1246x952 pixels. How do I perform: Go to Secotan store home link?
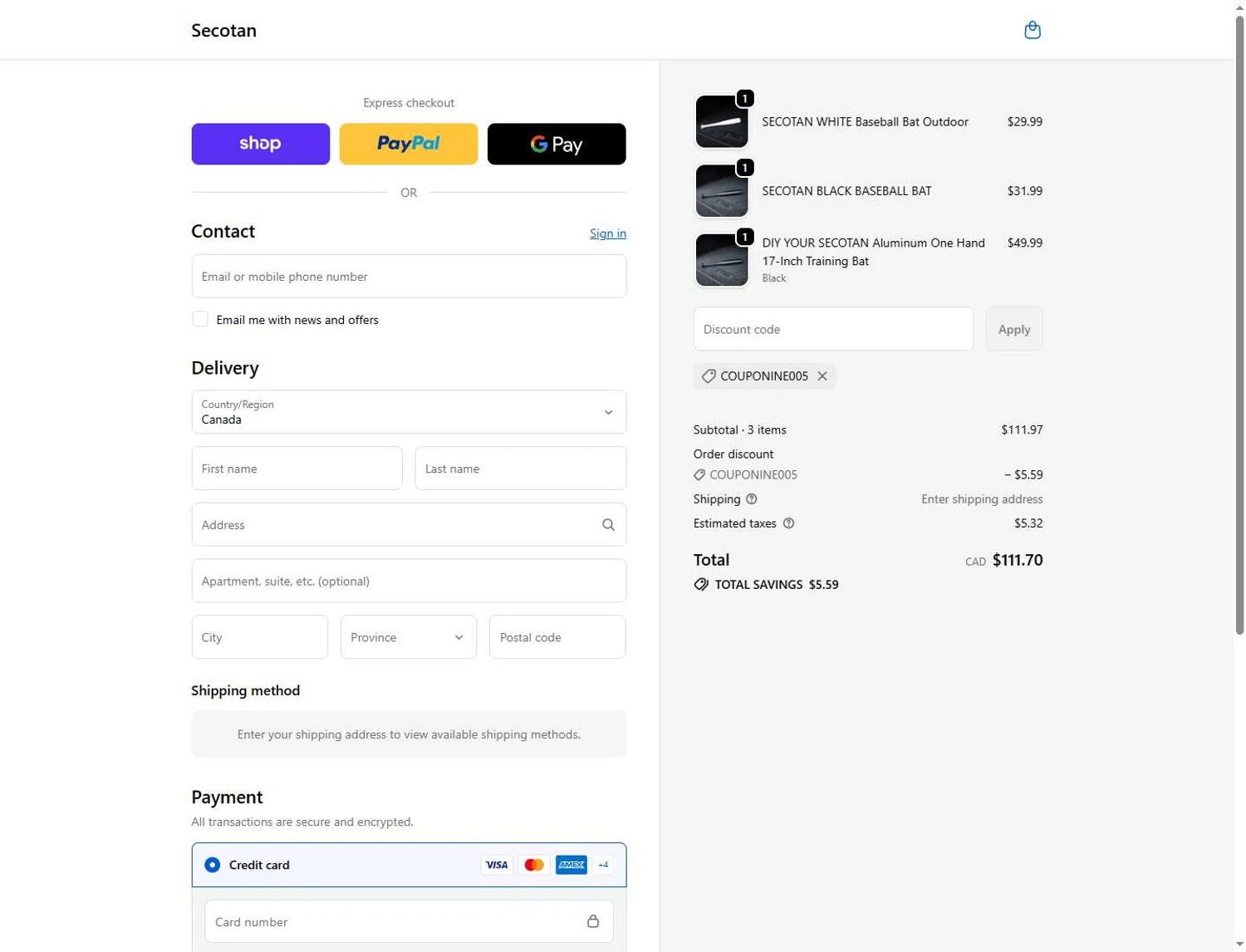223,31
